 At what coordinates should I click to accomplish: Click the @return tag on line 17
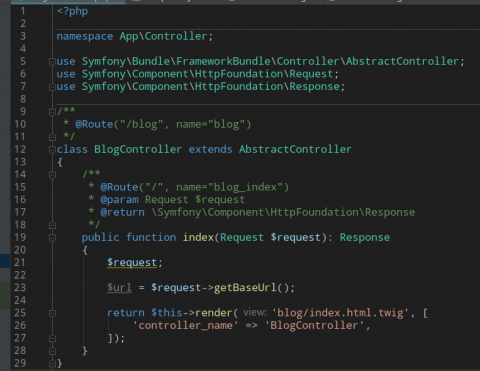(122, 212)
